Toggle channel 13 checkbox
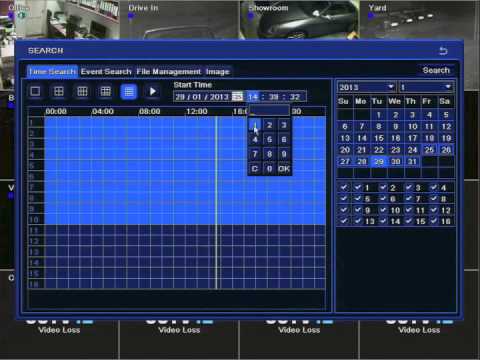The height and width of the screenshot is (360, 480). point(358,221)
